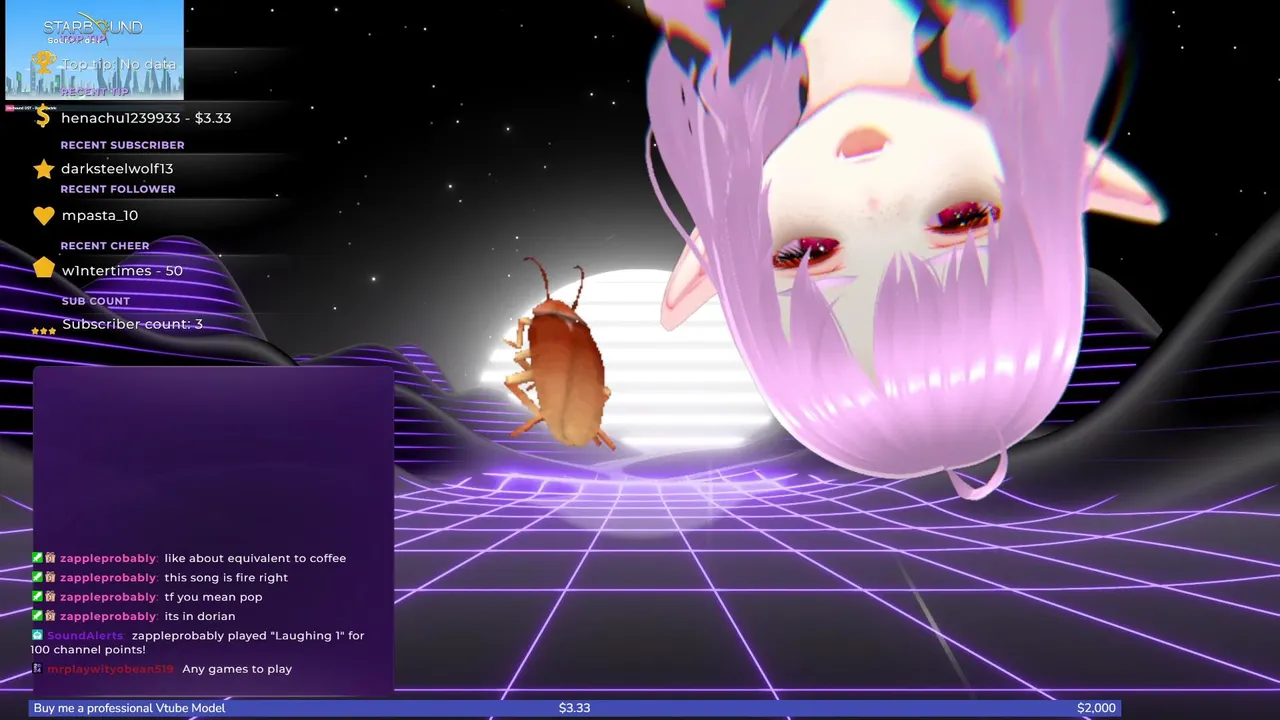Click green moderator badge beside 'like about equivalent to coffee'

pyautogui.click(x=37, y=558)
